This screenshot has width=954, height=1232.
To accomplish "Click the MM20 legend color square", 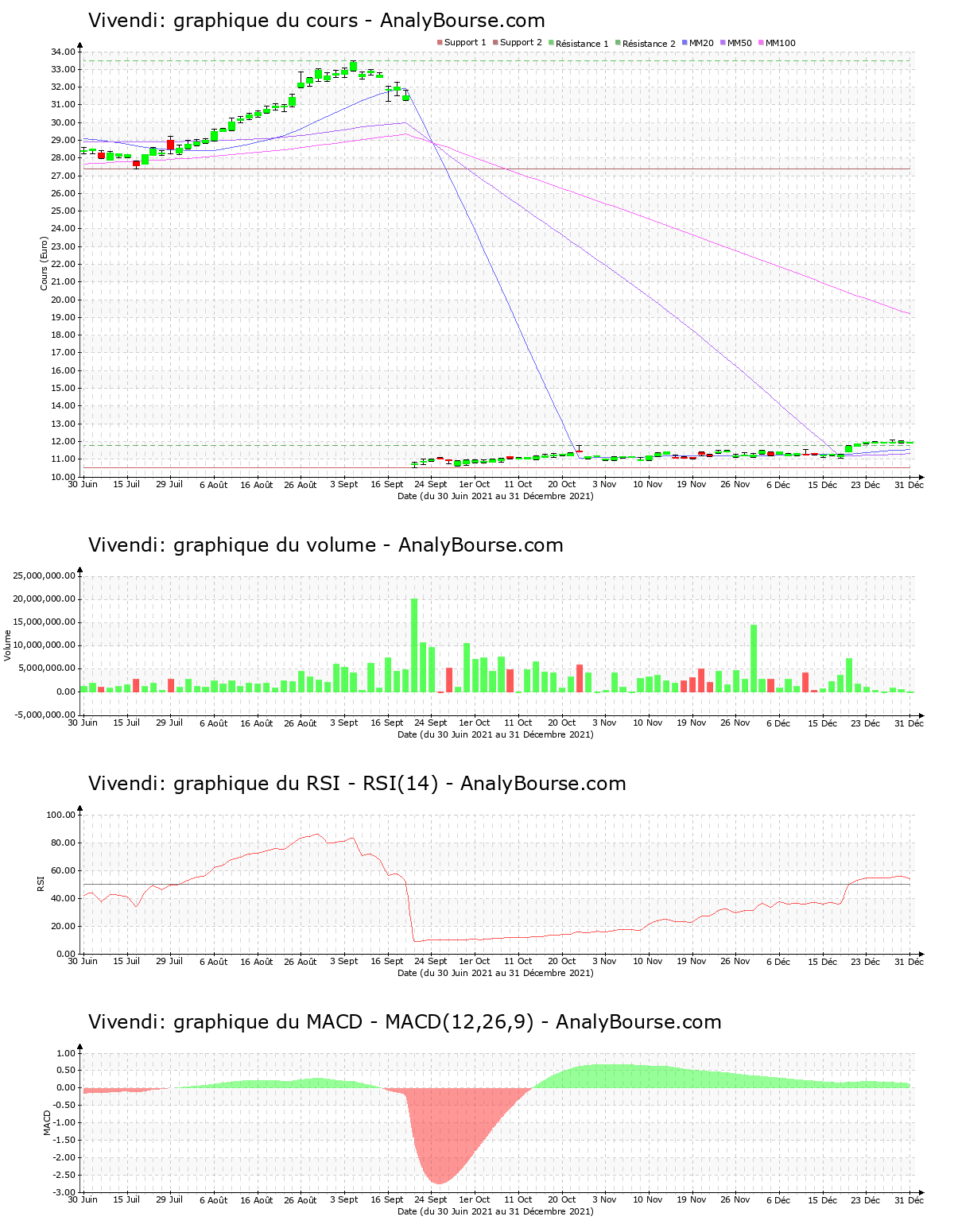I will [x=684, y=43].
